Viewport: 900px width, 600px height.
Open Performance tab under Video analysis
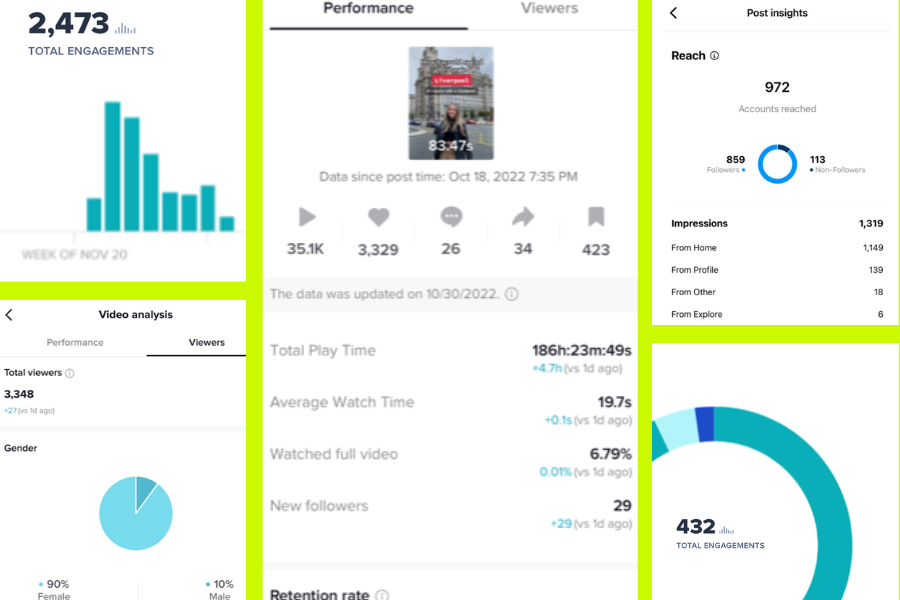[x=75, y=342]
